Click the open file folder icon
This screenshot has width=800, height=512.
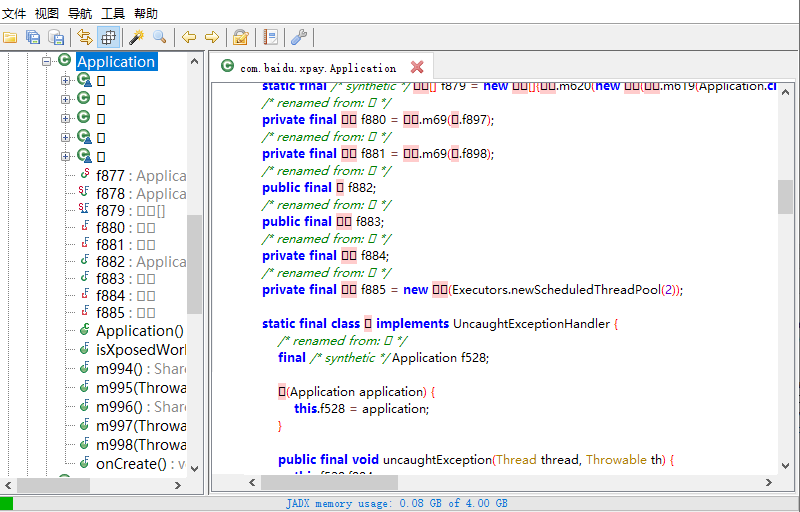[10, 37]
